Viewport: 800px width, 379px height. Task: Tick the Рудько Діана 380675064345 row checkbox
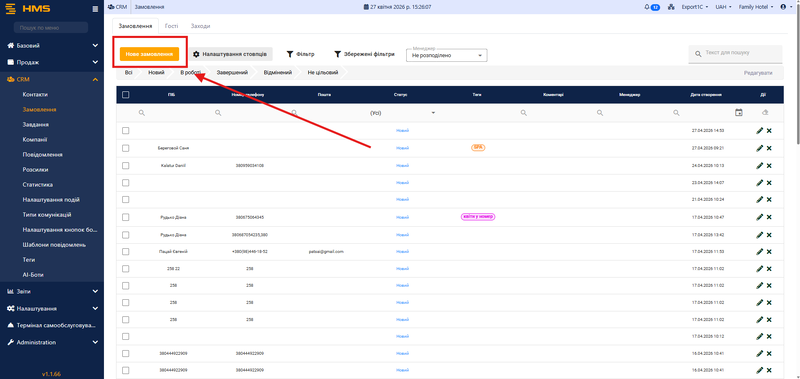(126, 217)
